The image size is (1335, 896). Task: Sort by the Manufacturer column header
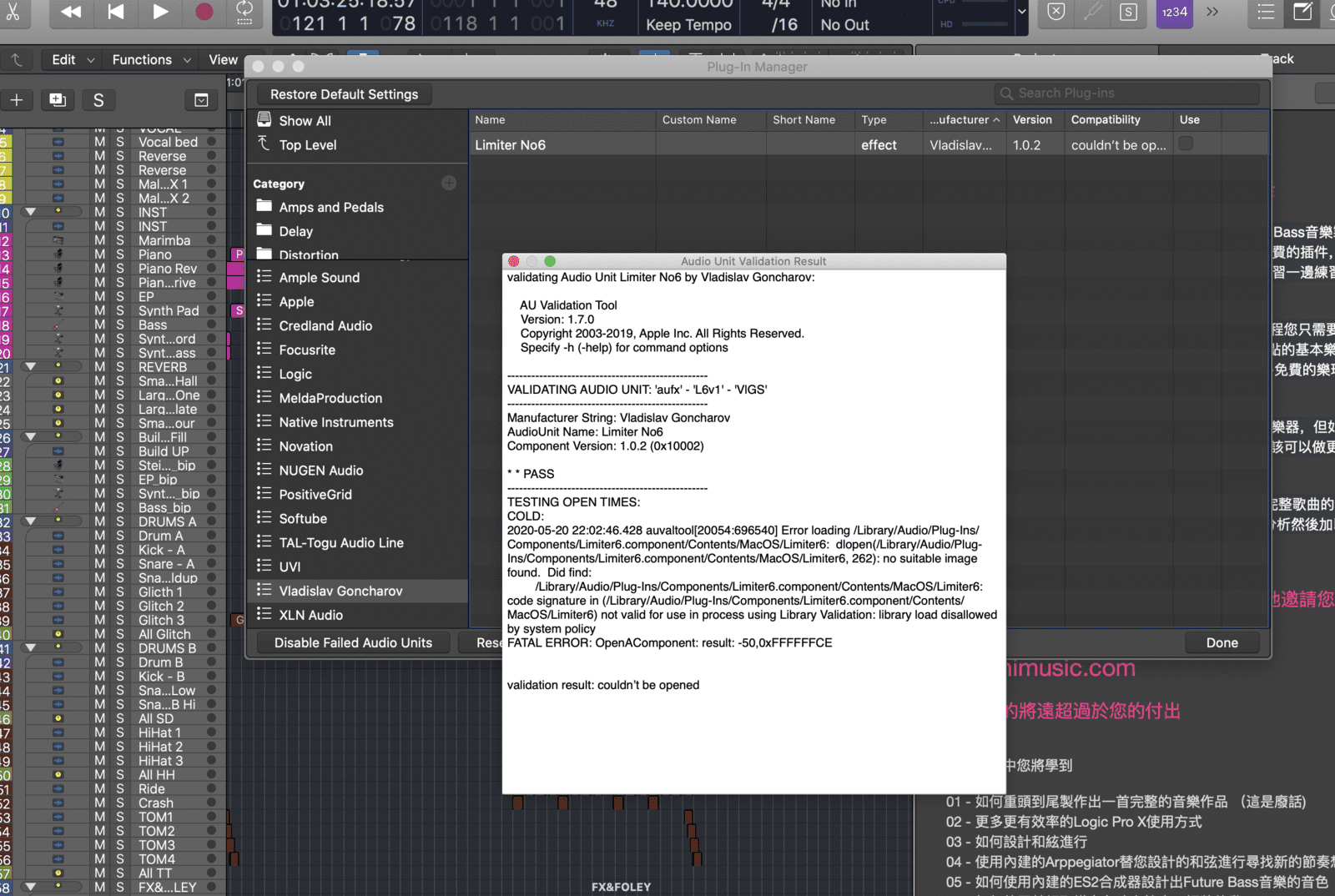(964, 119)
